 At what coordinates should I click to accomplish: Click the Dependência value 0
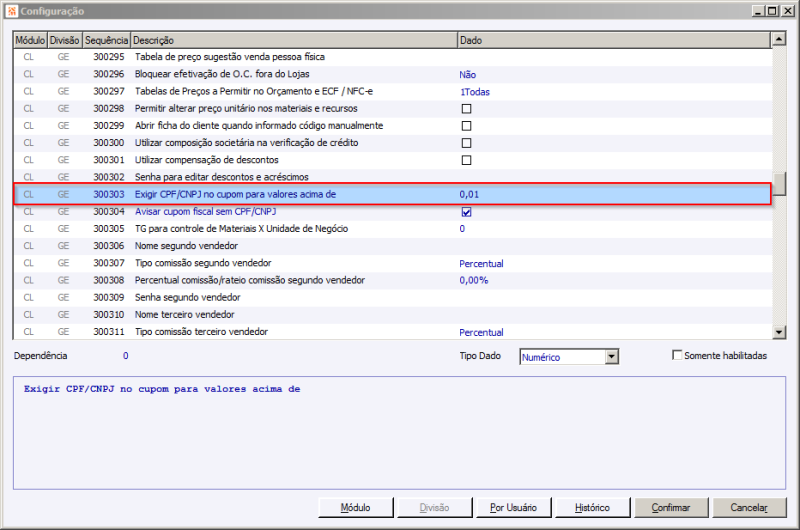(126, 356)
